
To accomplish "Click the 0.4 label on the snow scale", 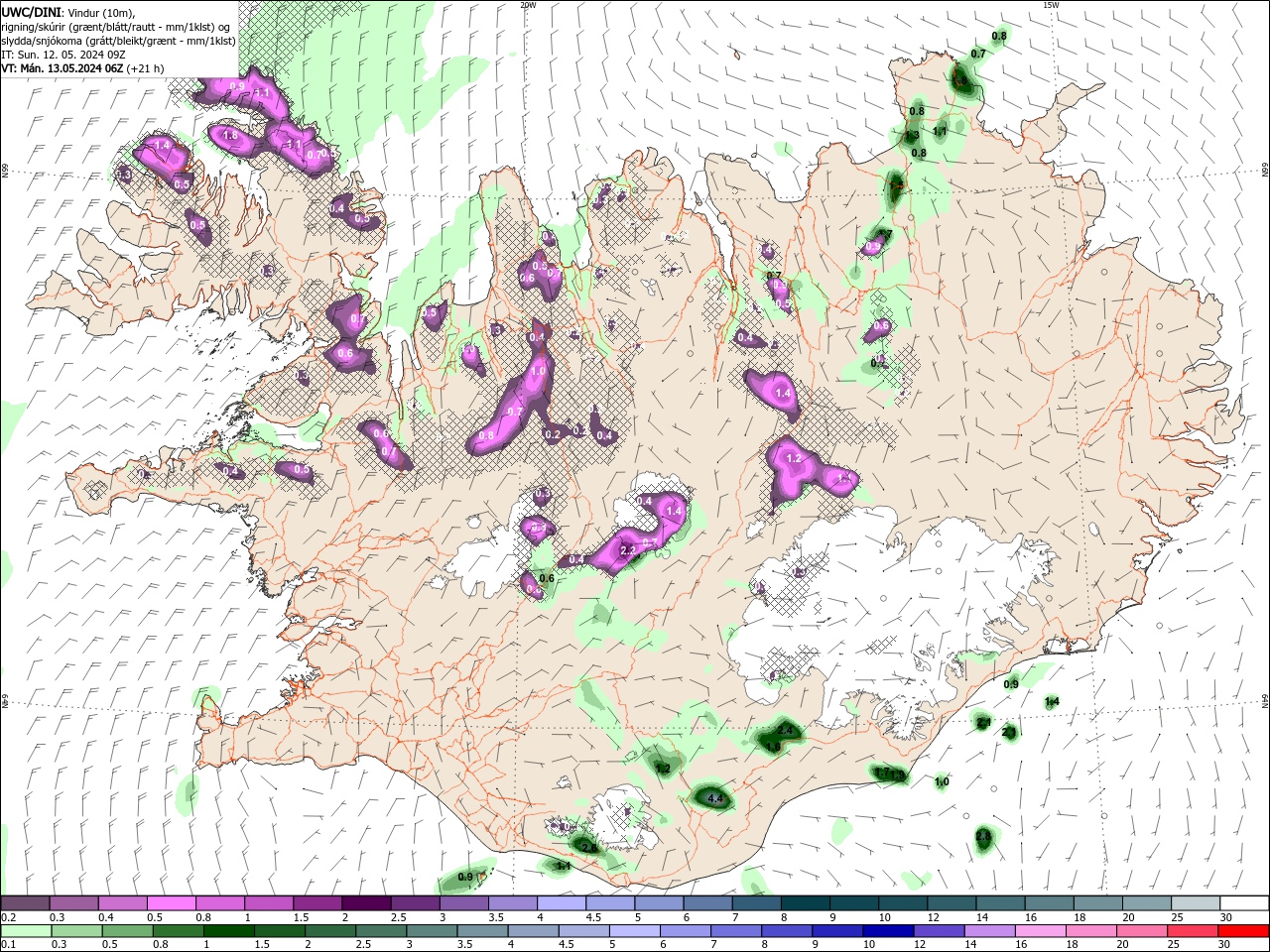I will 106,917.
